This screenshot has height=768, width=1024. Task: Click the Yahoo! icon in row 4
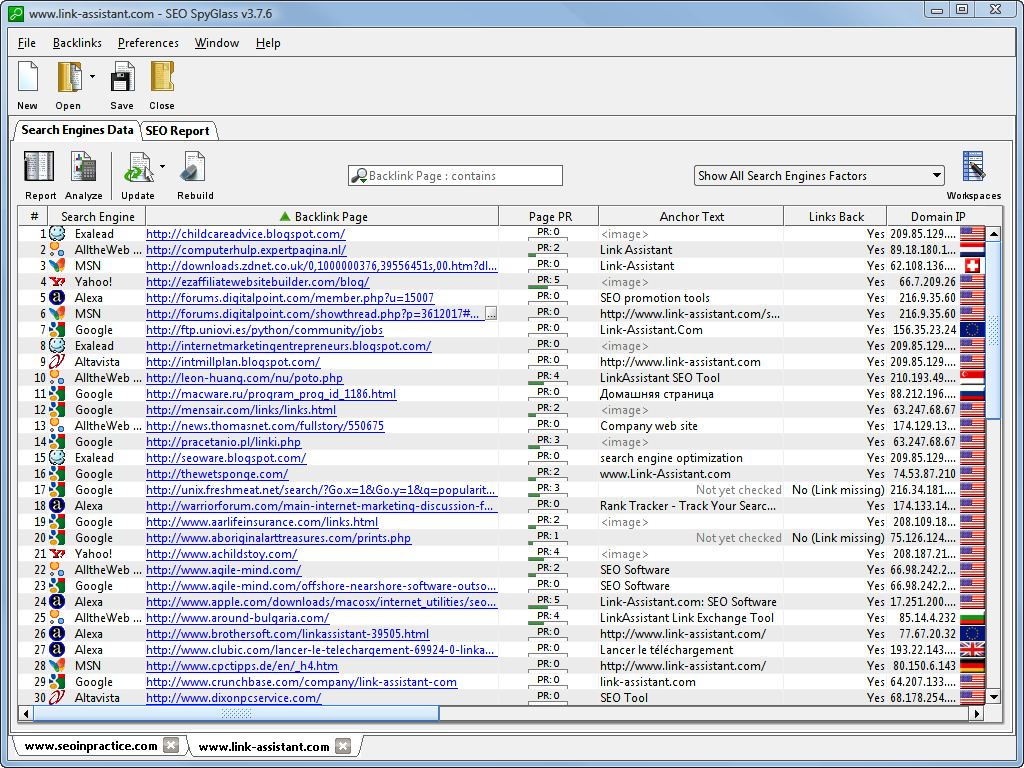57,282
